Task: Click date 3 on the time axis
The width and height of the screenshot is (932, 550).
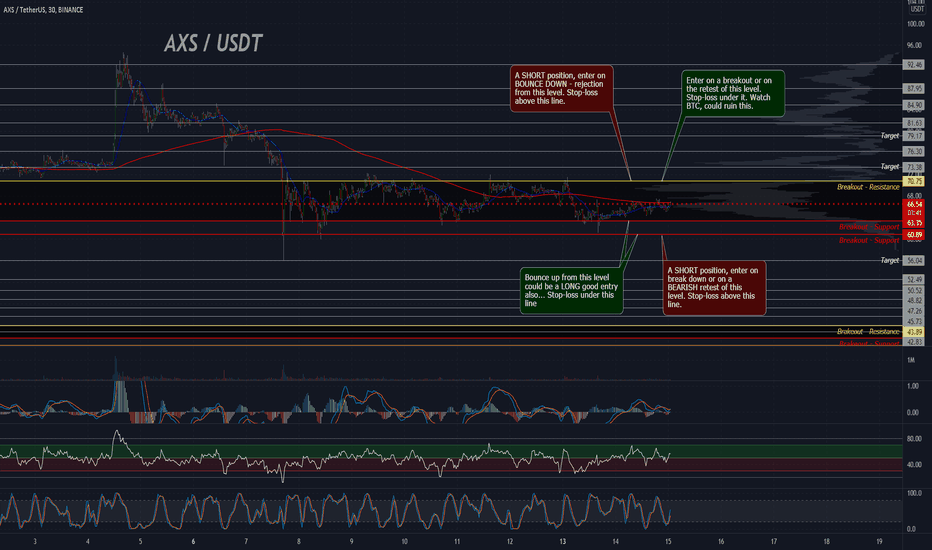Action: (x=35, y=542)
